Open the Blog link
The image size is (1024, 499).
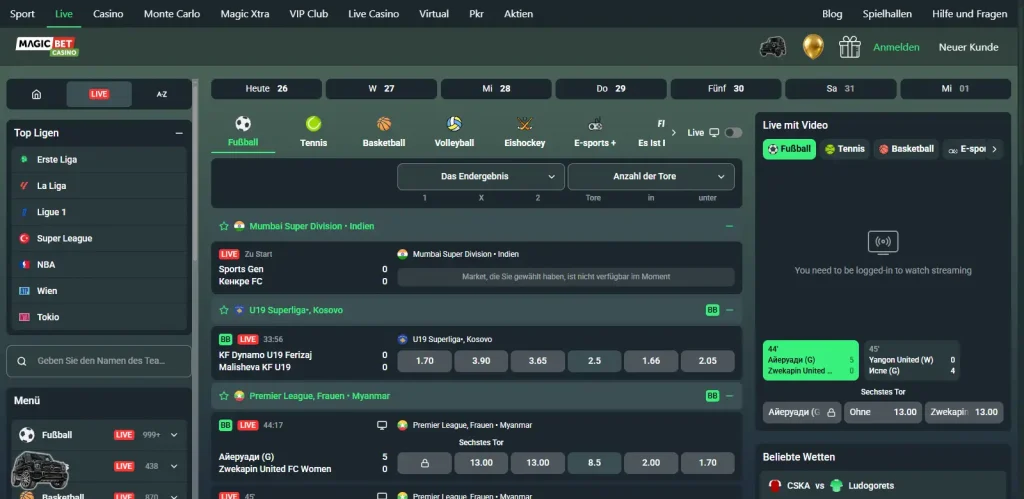tap(832, 14)
